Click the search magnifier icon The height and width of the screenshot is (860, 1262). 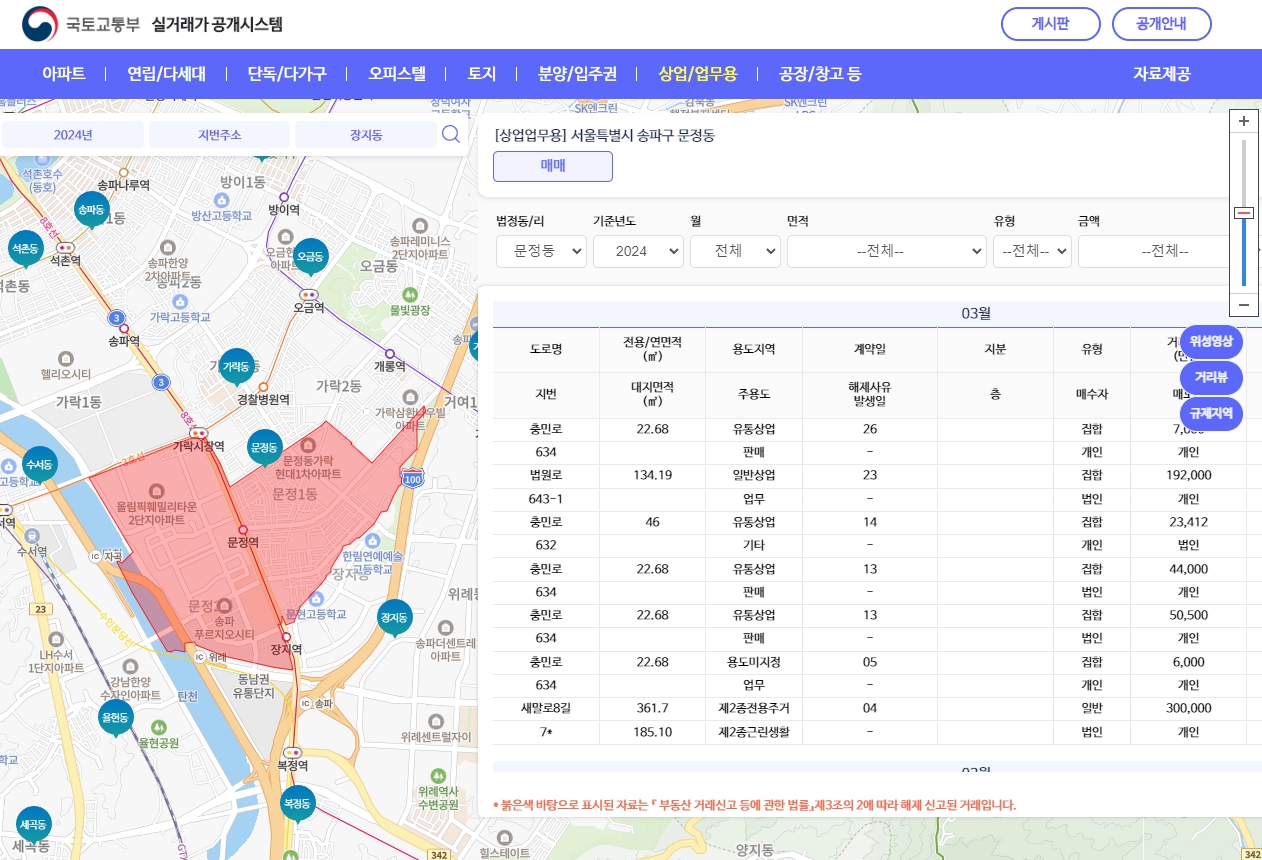pos(451,134)
